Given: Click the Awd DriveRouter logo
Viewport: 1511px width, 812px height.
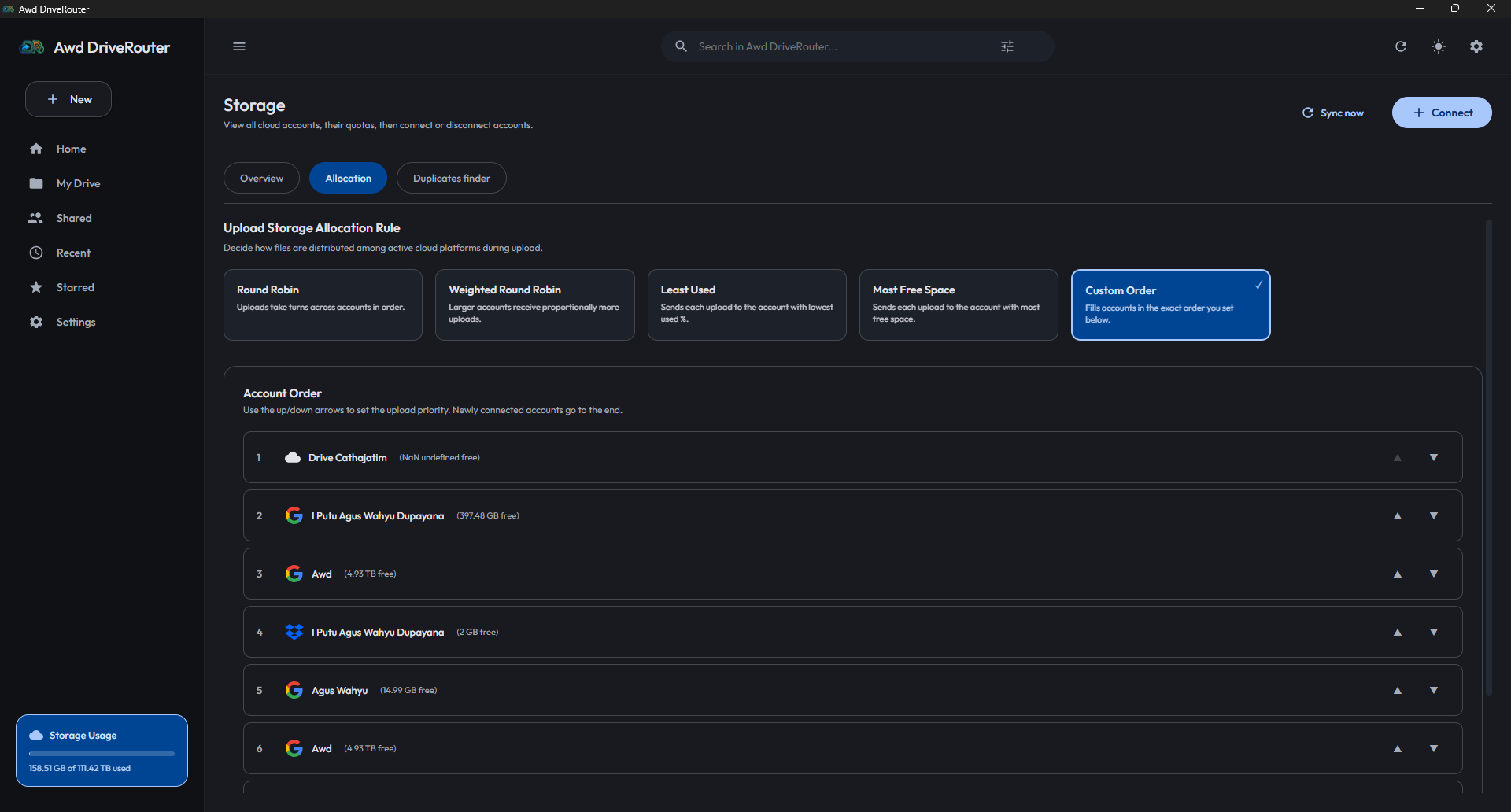Looking at the screenshot, I should click(31, 47).
